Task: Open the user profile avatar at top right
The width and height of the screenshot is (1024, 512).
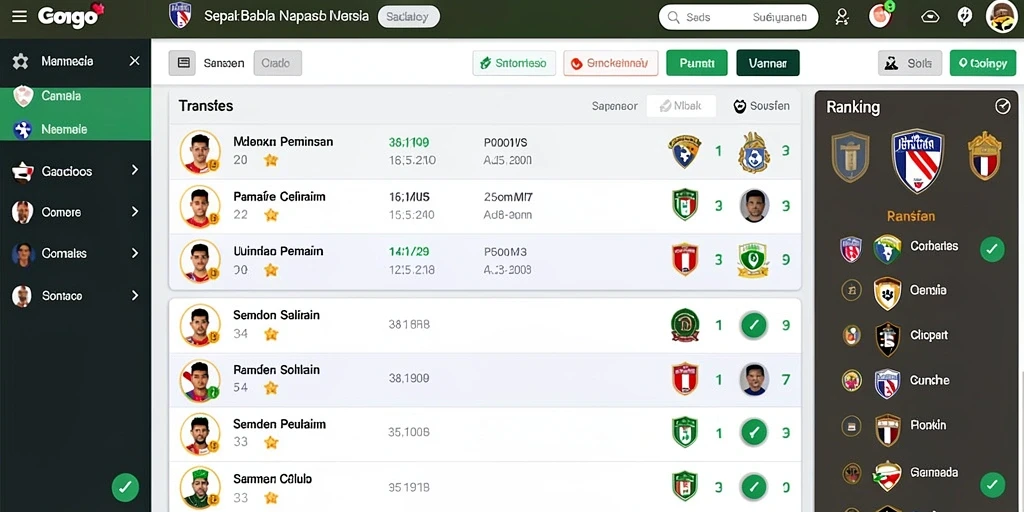Action: pos(1002,16)
